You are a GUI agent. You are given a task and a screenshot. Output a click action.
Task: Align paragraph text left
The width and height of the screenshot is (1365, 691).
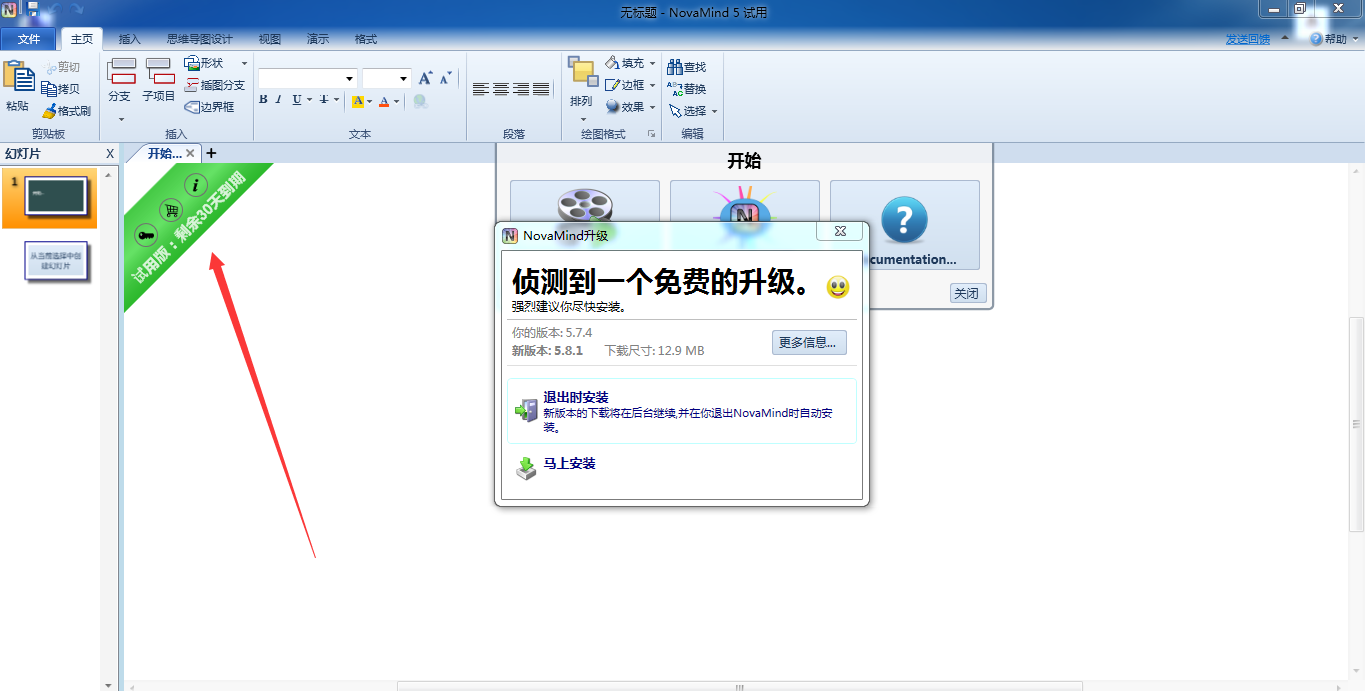point(481,89)
